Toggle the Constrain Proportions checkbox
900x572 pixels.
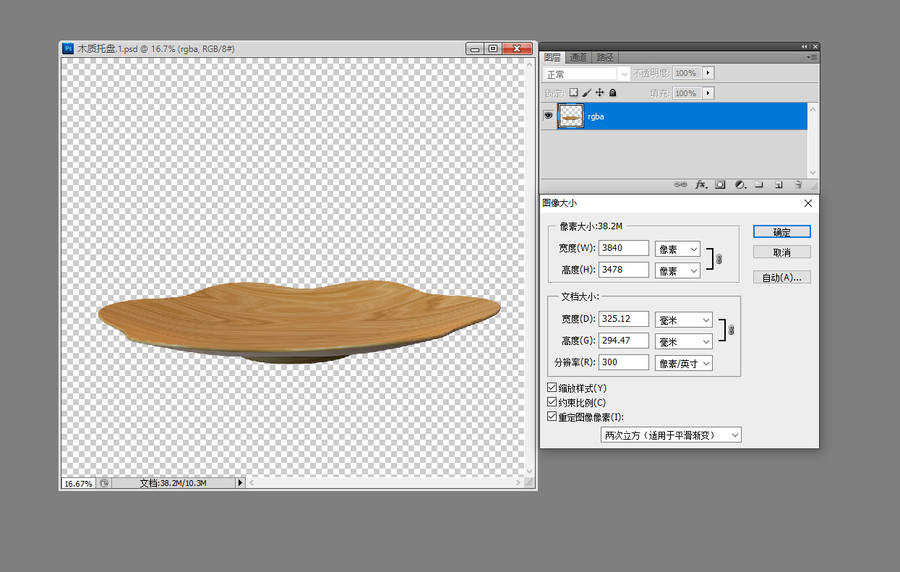[552, 402]
